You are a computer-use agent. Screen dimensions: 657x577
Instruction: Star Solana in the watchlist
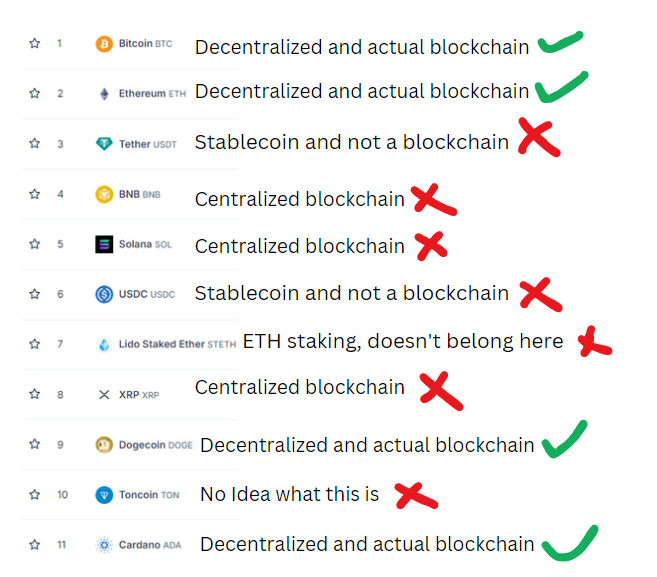tap(35, 244)
